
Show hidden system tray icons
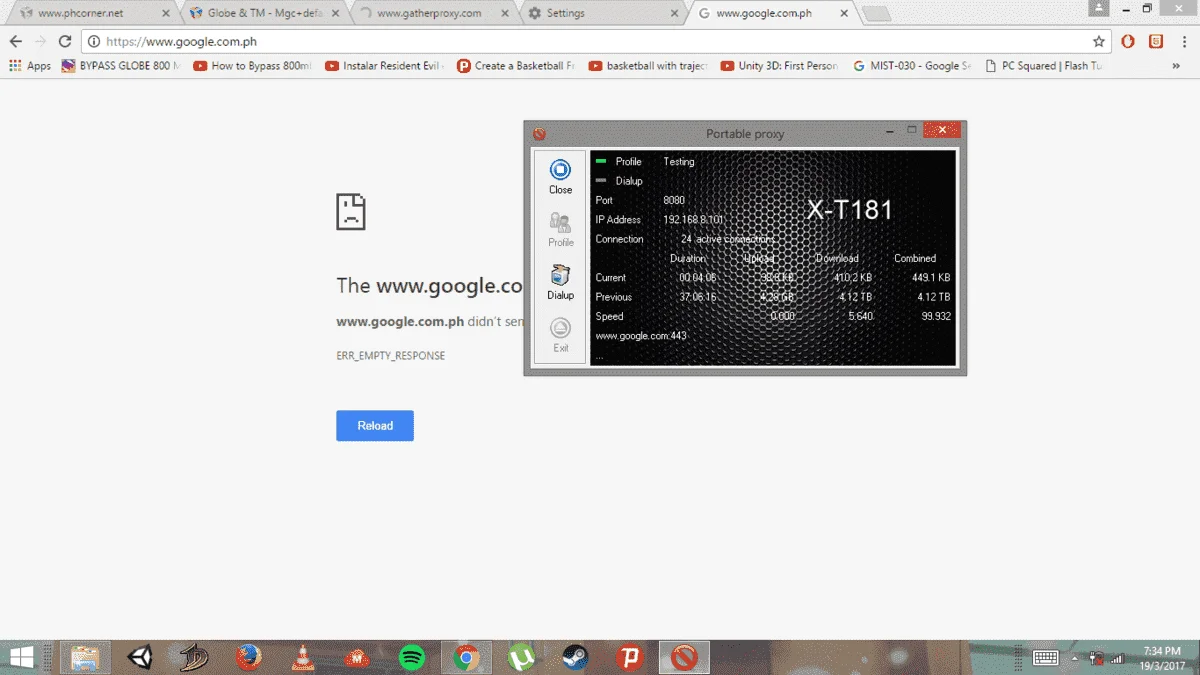[x=1076, y=658]
